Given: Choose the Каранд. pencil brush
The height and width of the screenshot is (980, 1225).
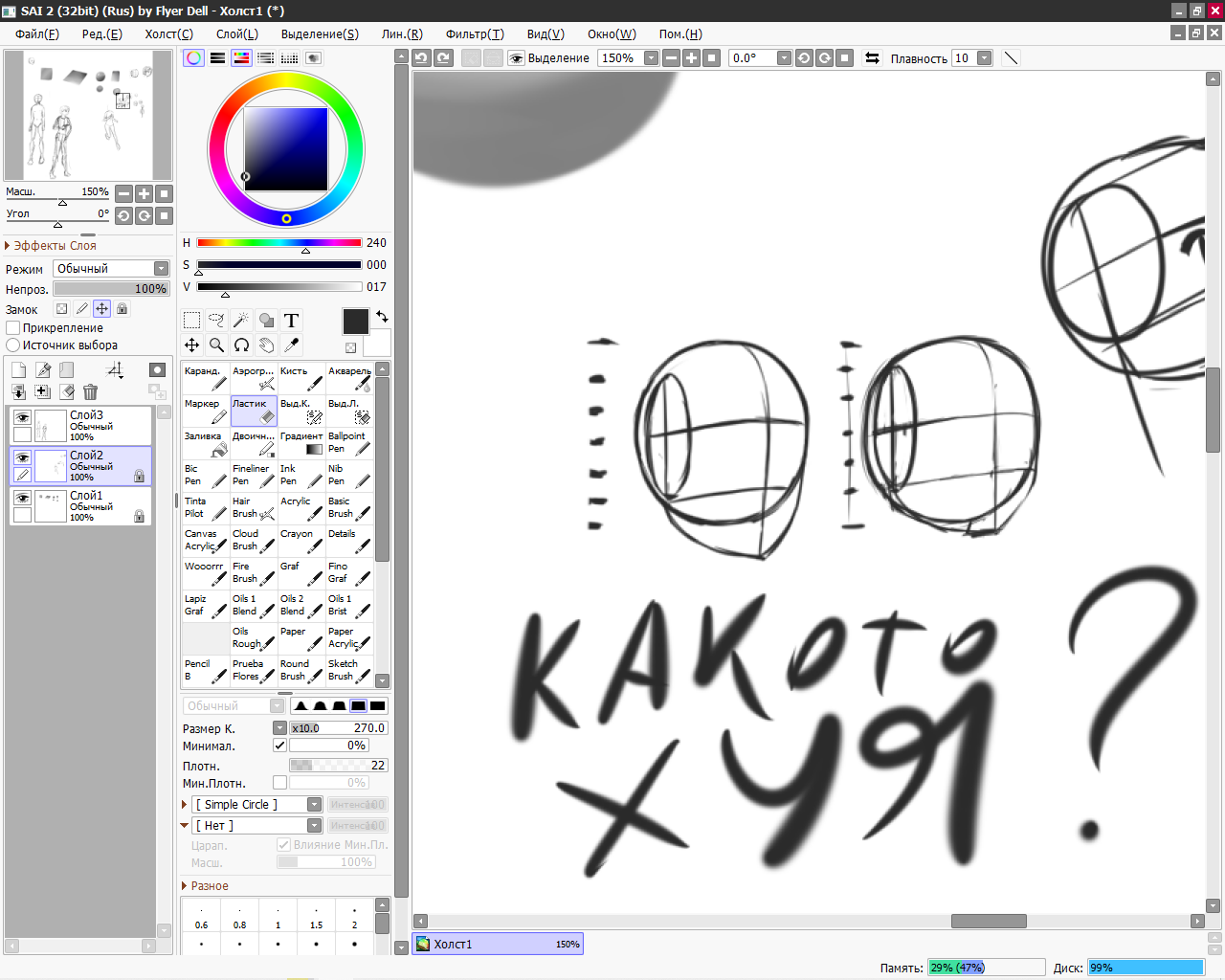Looking at the screenshot, I should pos(206,379).
